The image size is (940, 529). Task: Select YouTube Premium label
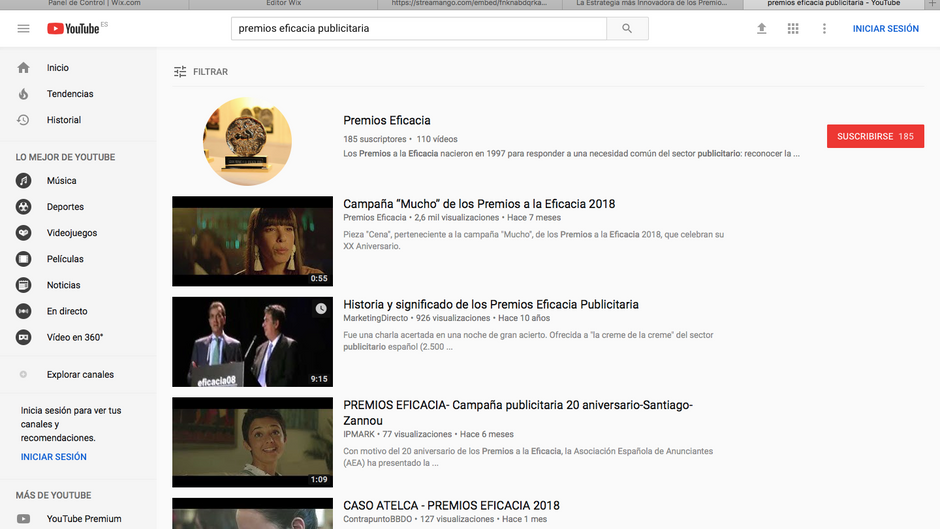click(84, 519)
